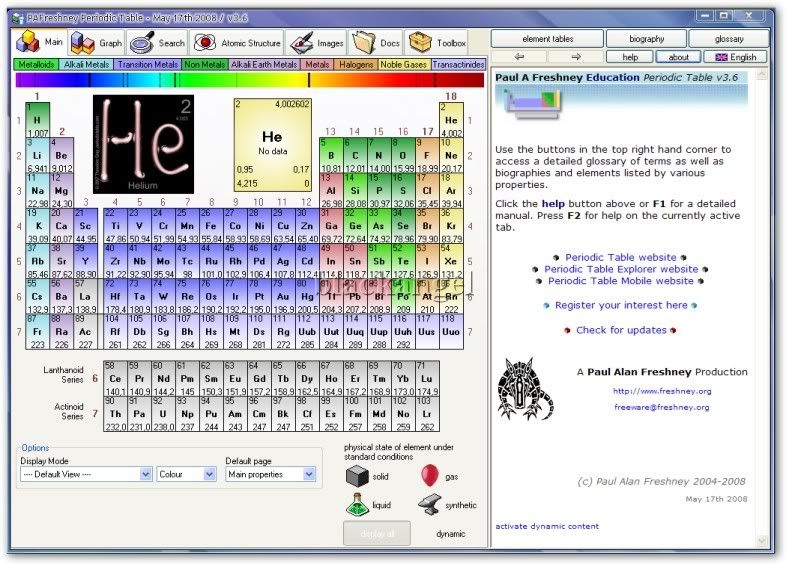Open the Periodic Table Explorer website link
The image size is (786, 564).
621,269
